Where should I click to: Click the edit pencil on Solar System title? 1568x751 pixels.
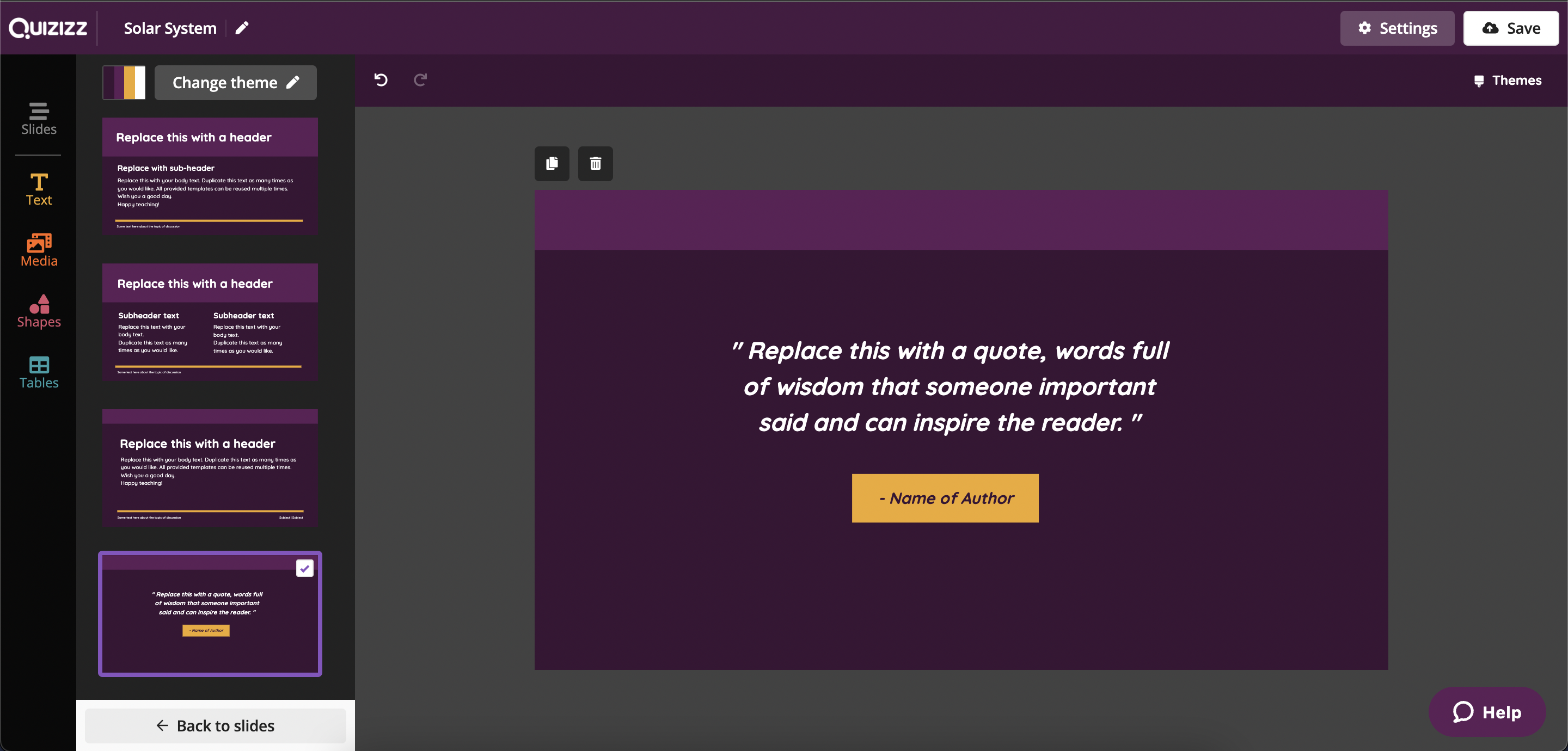pos(244,27)
